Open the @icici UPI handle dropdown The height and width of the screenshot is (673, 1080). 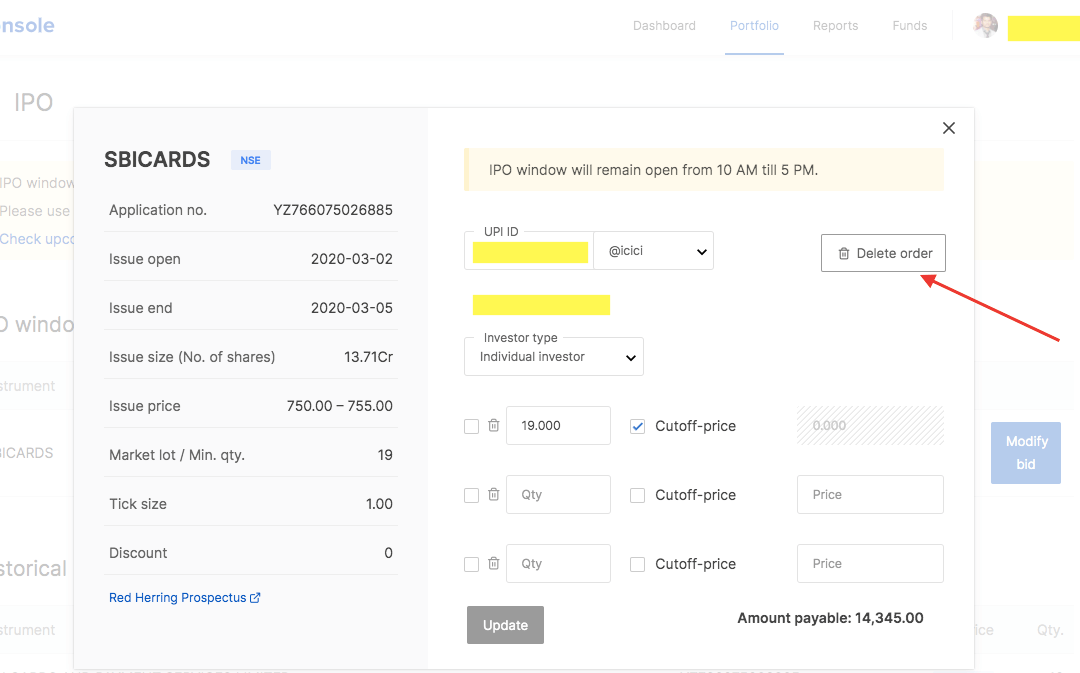(x=654, y=251)
